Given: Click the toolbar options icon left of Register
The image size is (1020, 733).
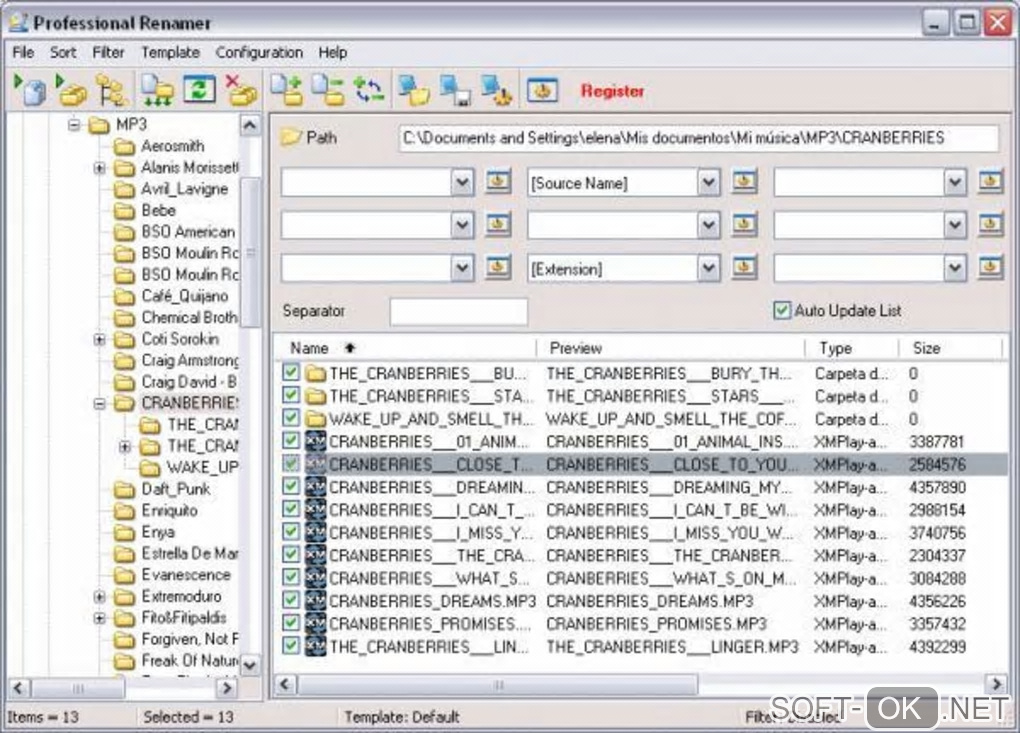Looking at the screenshot, I should tap(543, 90).
